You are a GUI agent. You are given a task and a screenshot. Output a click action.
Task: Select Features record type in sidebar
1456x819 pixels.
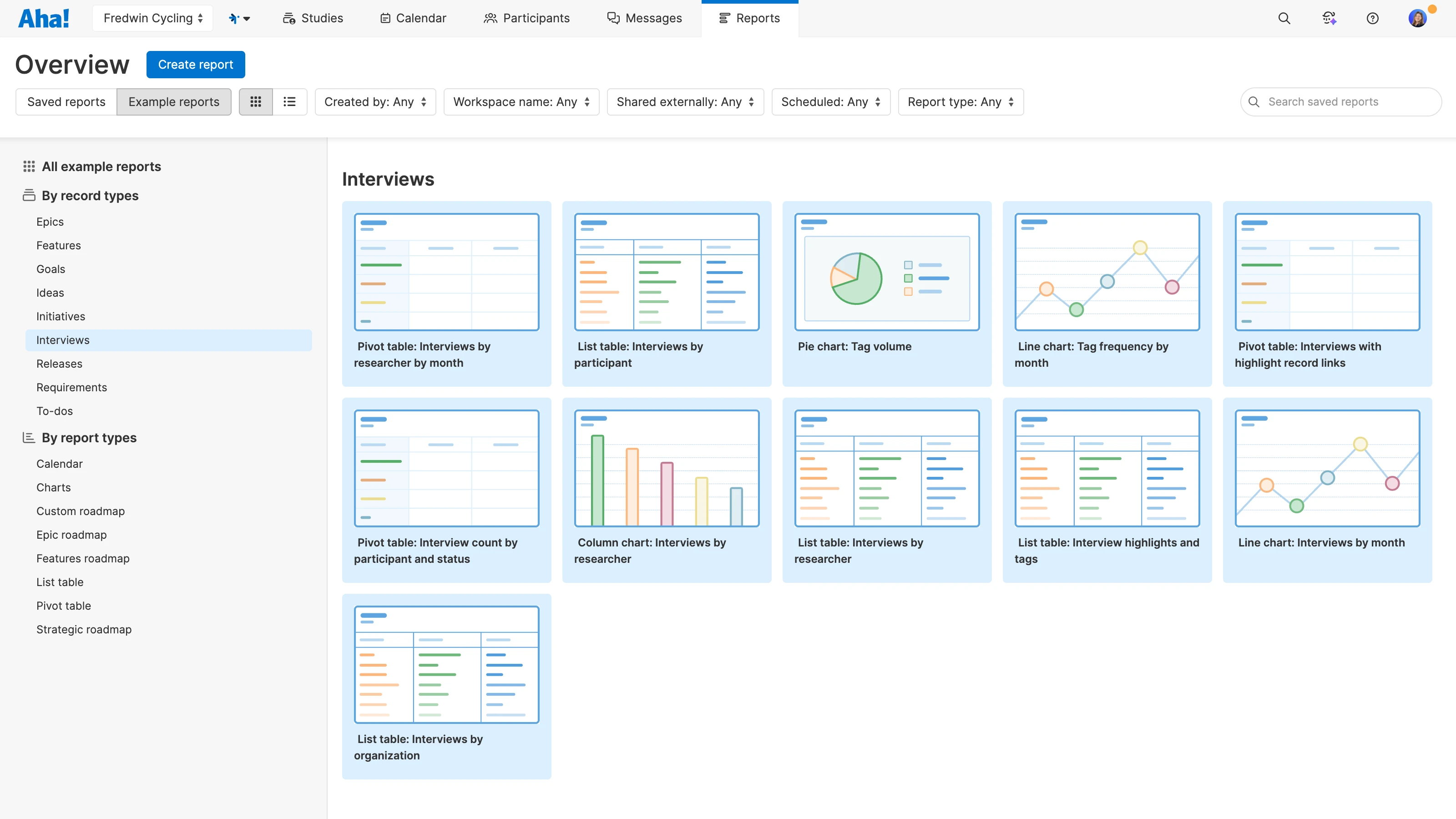(58, 245)
